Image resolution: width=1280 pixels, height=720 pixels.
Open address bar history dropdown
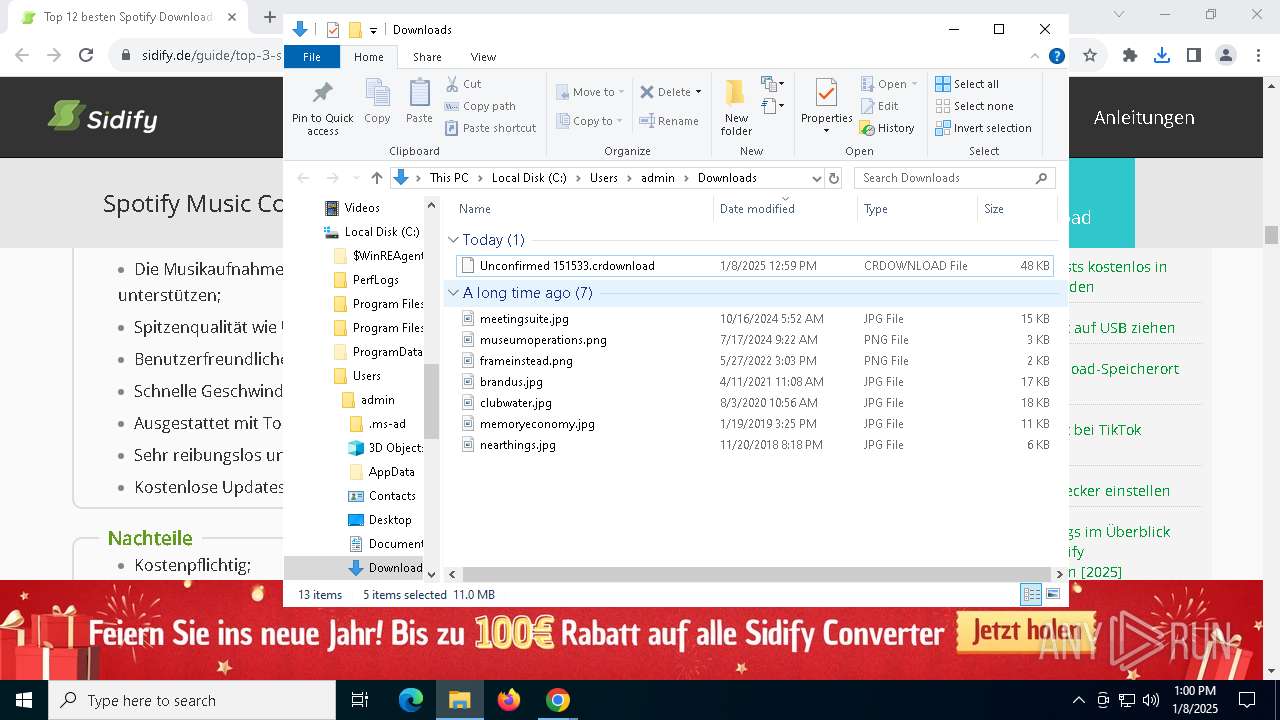816,178
